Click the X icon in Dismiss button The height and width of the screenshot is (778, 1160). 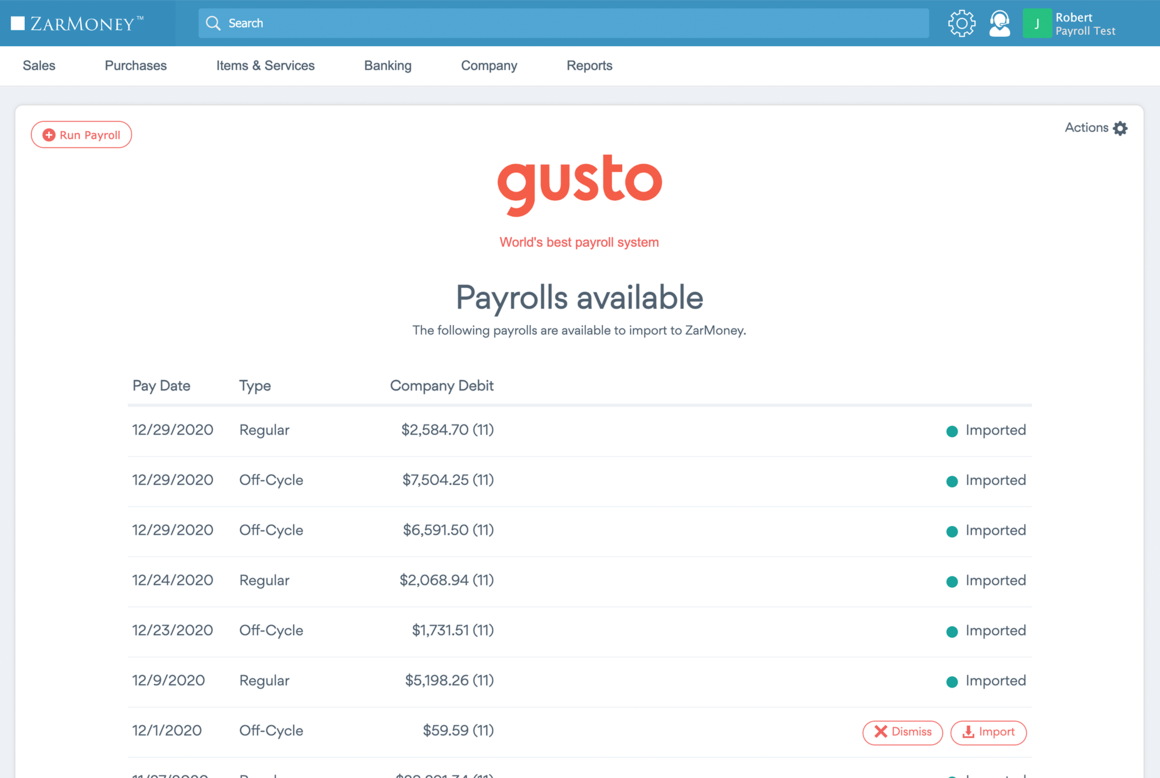(880, 731)
